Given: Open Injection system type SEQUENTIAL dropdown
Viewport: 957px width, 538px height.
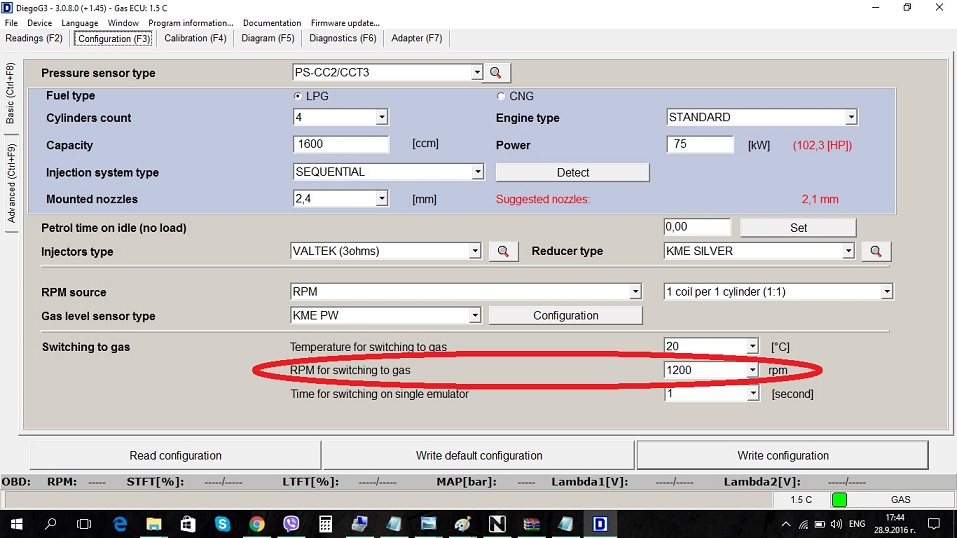Looking at the screenshot, I should pyautogui.click(x=477, y=172).
